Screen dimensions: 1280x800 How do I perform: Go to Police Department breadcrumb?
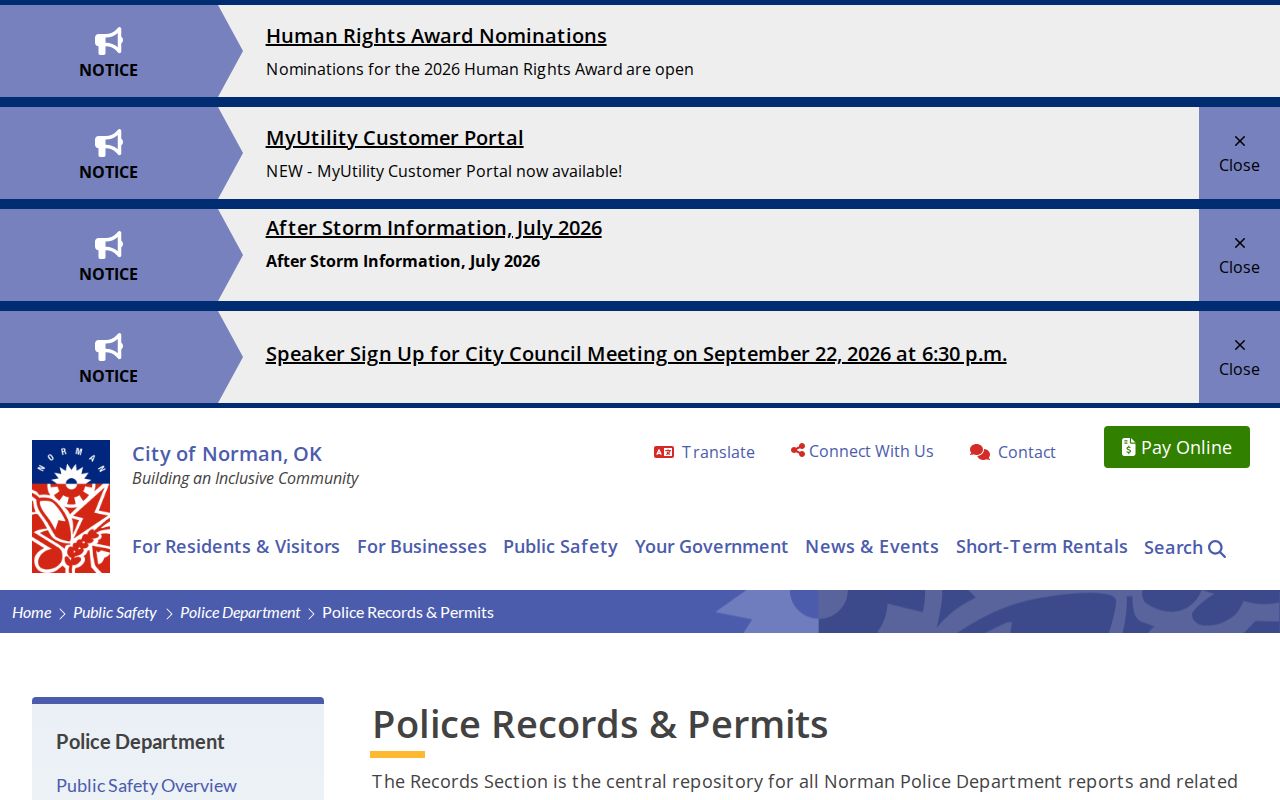click(240, 612)
